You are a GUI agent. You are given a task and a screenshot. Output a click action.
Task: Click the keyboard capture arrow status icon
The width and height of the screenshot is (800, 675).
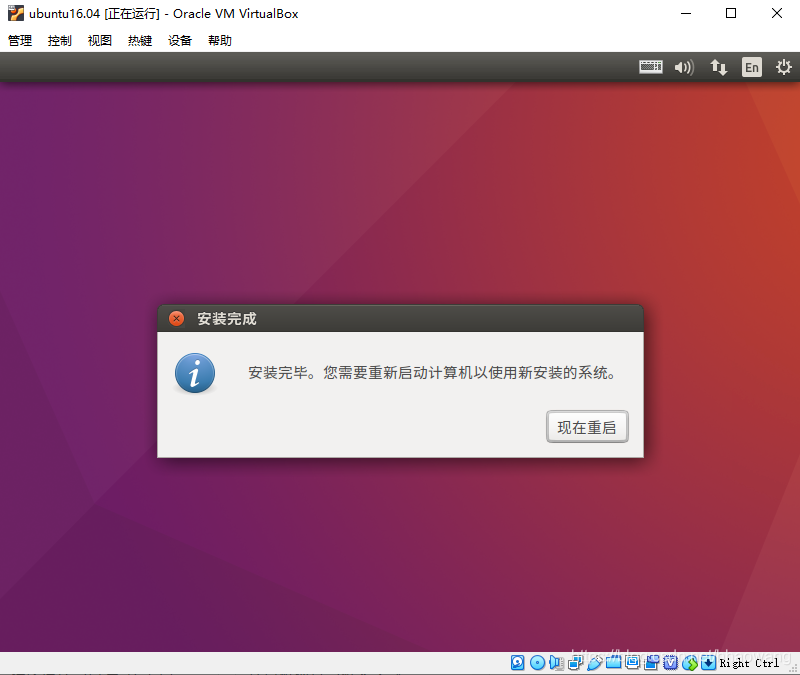click(x=708, y=663)
